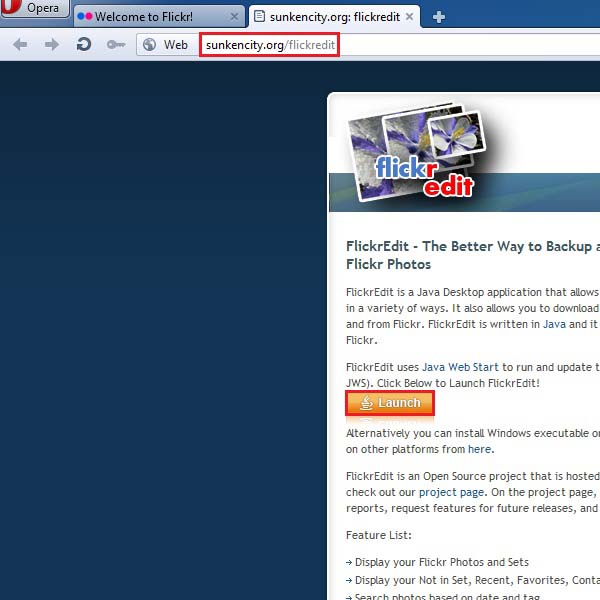
Task: Open the Opera menu button
Action: click(34, 8)
